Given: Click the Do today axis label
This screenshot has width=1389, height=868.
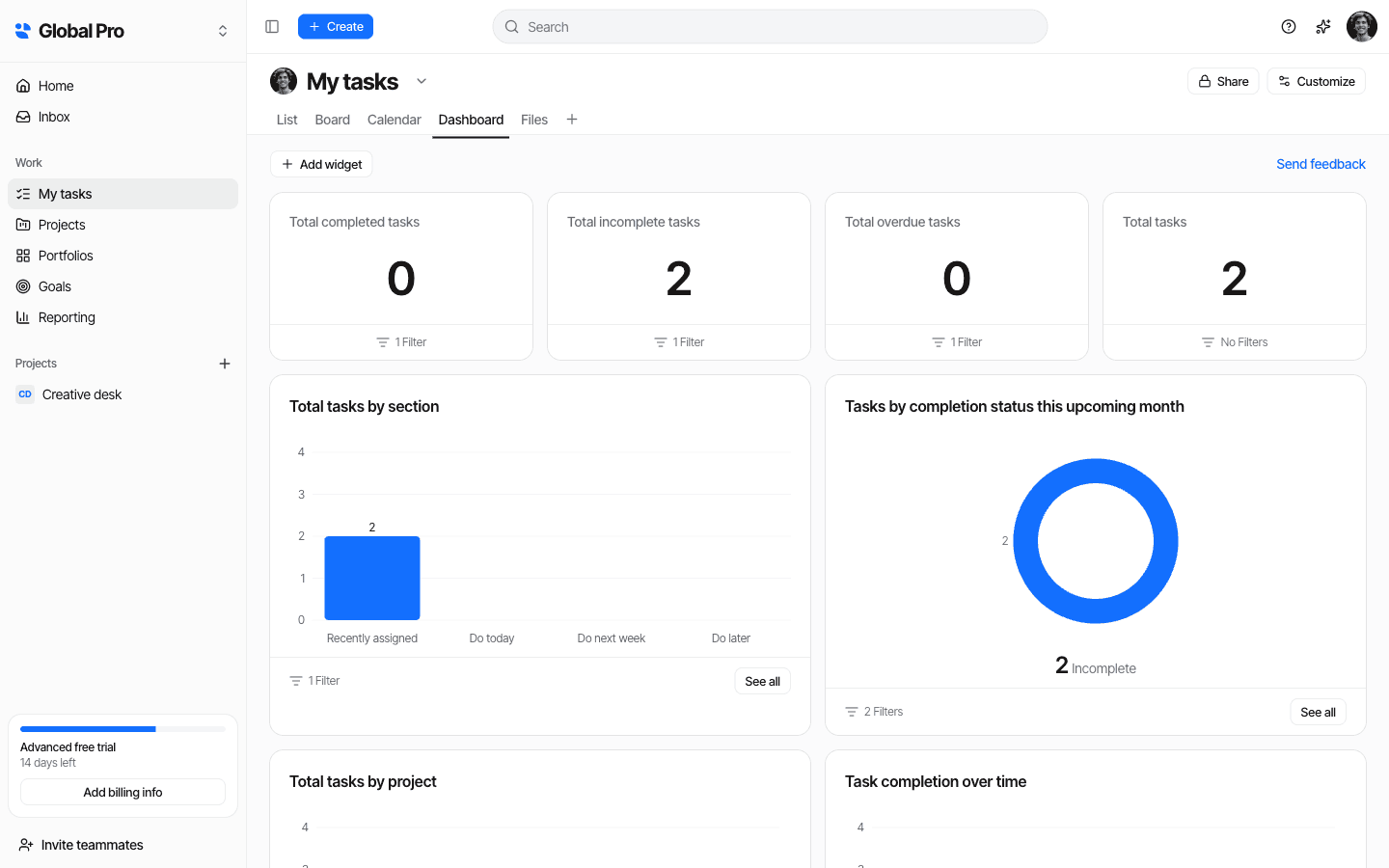Looking at the screenshot, I should [492, 638].
